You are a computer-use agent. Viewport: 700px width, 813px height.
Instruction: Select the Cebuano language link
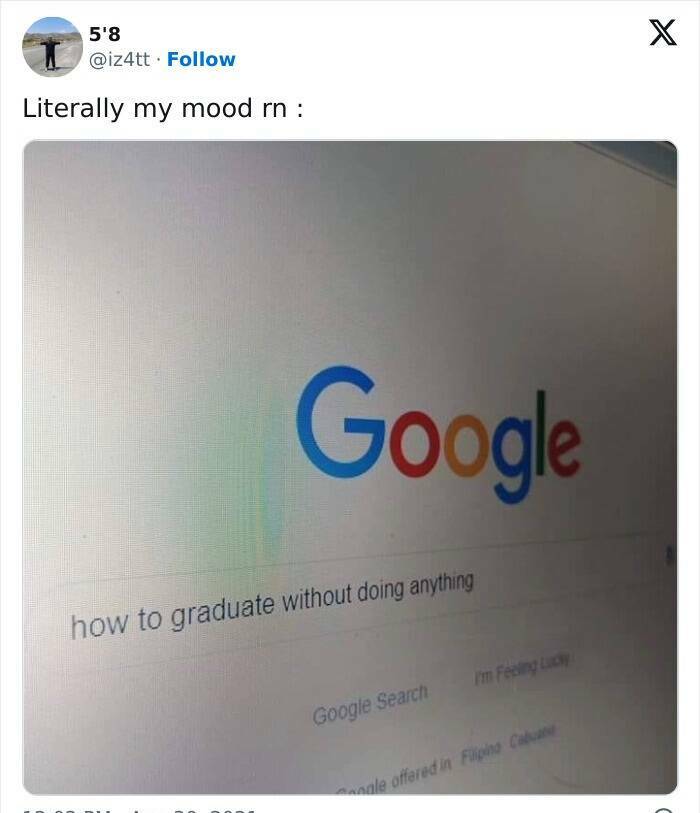click(533, 737)
